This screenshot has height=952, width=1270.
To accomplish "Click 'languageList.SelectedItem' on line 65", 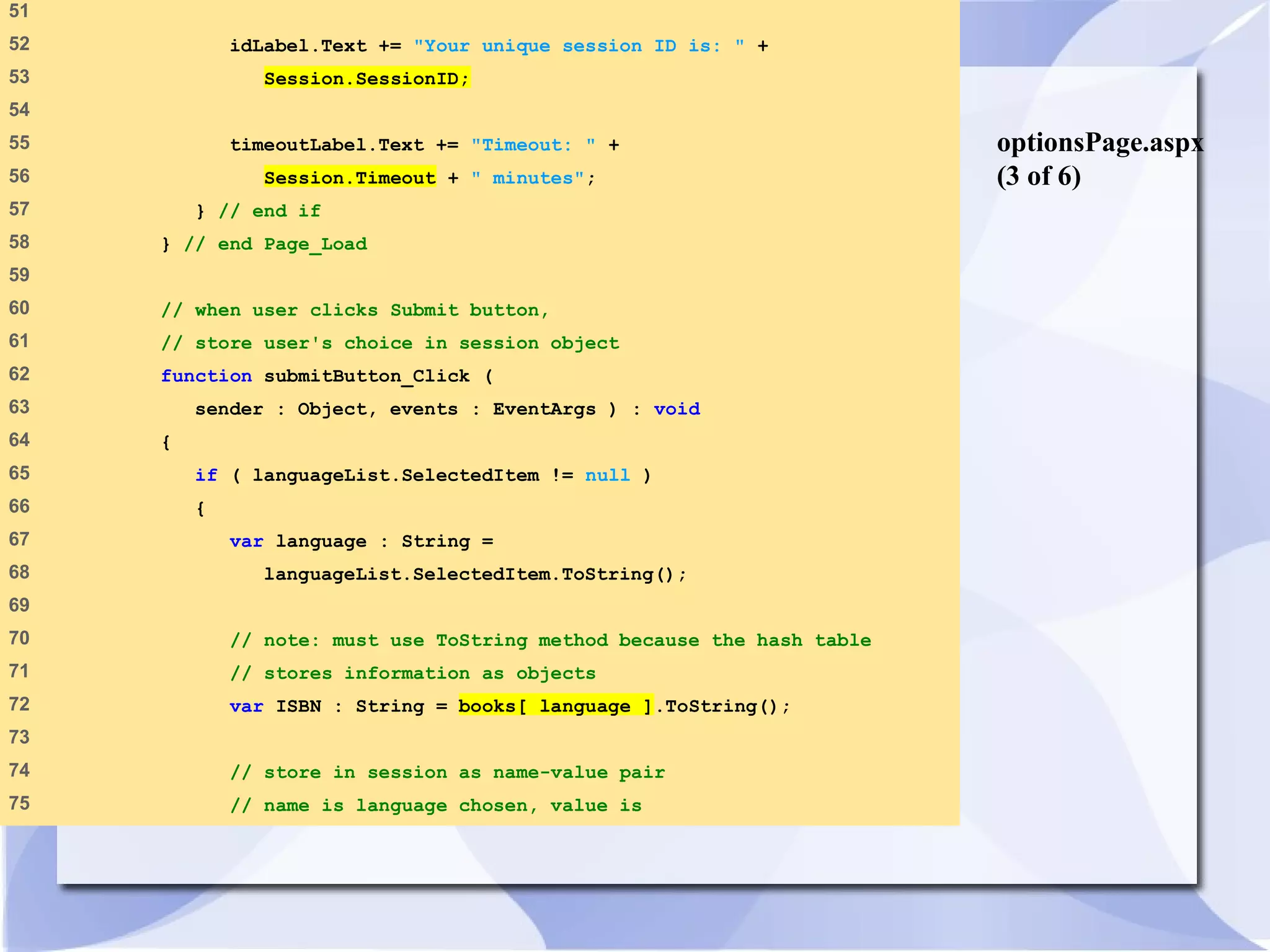I will [396, 475].
